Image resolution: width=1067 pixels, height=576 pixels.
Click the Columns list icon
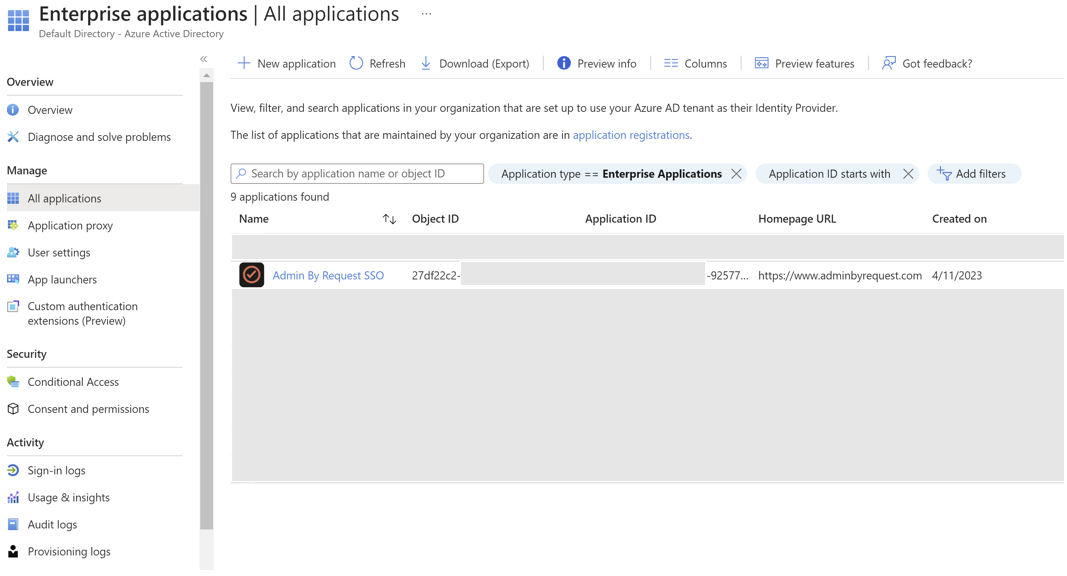click(x=671, y=63)
